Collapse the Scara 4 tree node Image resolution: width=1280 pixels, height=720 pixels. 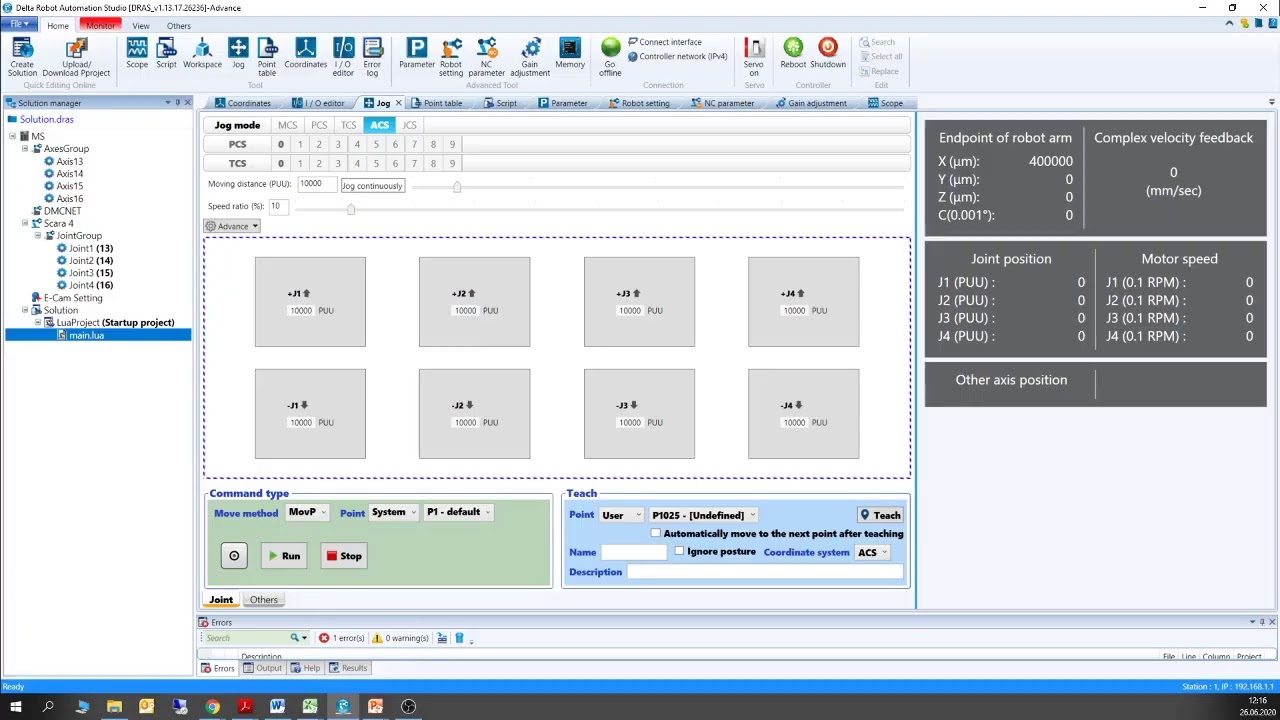[x=25, y=224]
